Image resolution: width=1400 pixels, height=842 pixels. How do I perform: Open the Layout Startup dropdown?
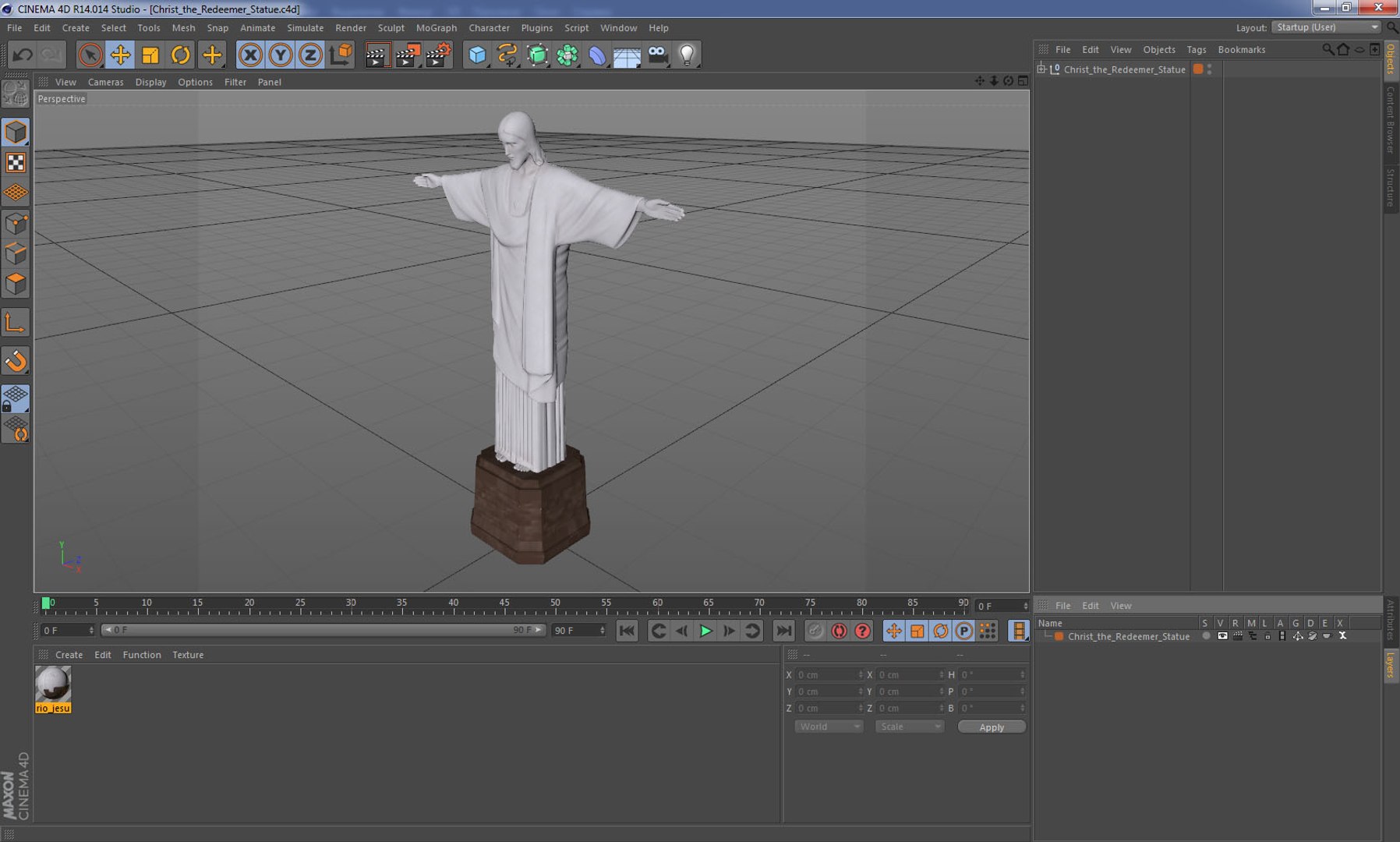click(x=1326, y=27)
